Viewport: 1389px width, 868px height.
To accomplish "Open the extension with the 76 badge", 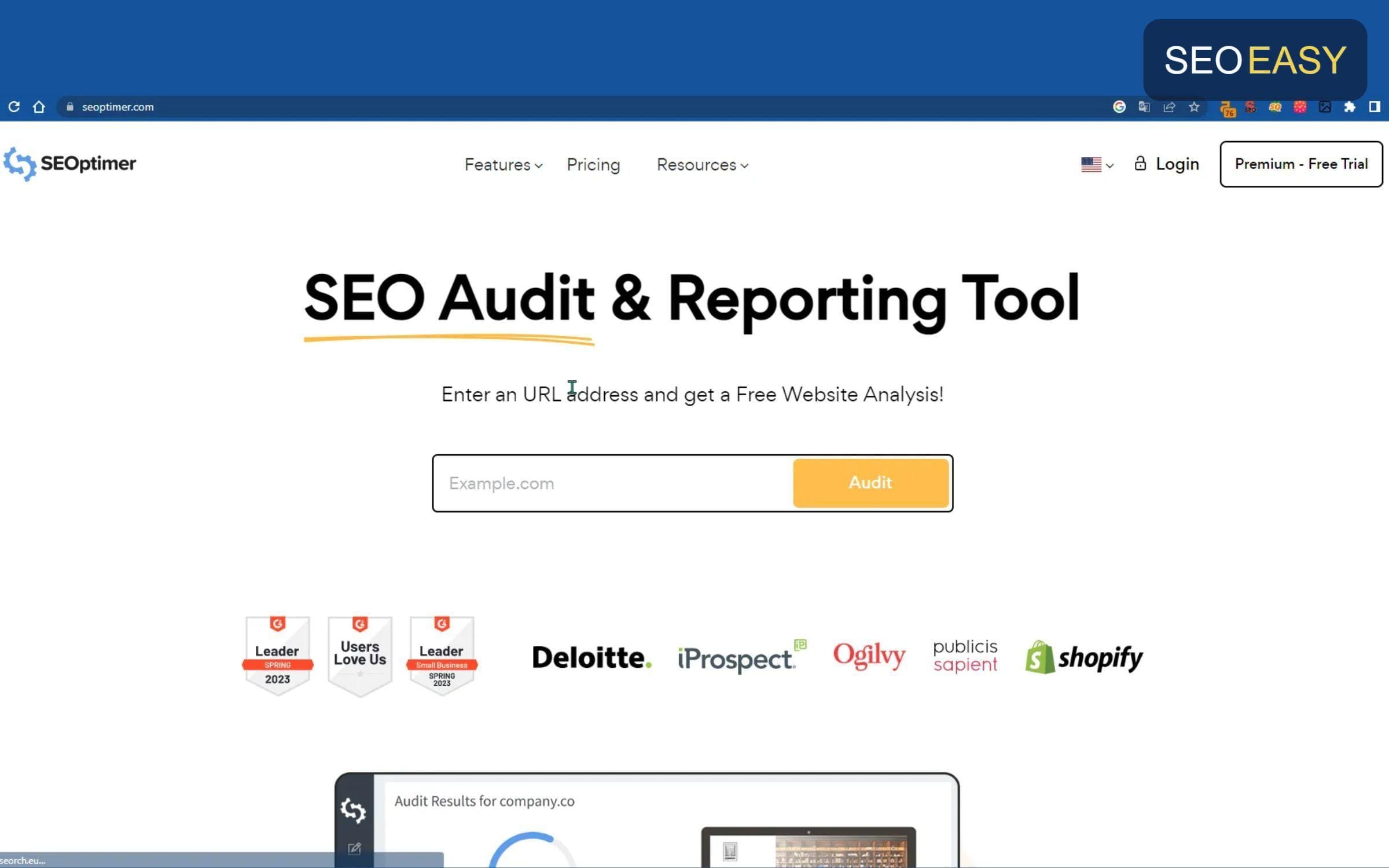I will [x=1227, y=108].
